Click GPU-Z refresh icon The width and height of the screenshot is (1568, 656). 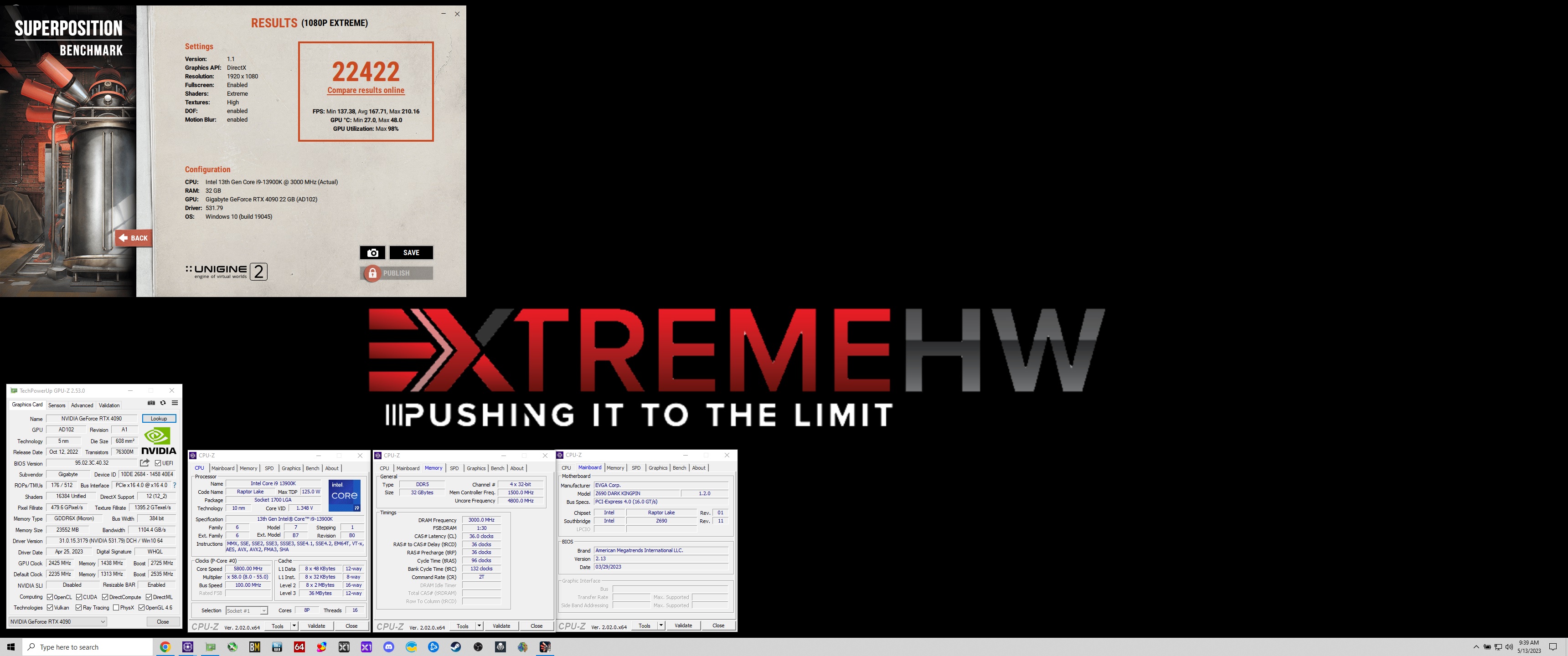point(163,403)
